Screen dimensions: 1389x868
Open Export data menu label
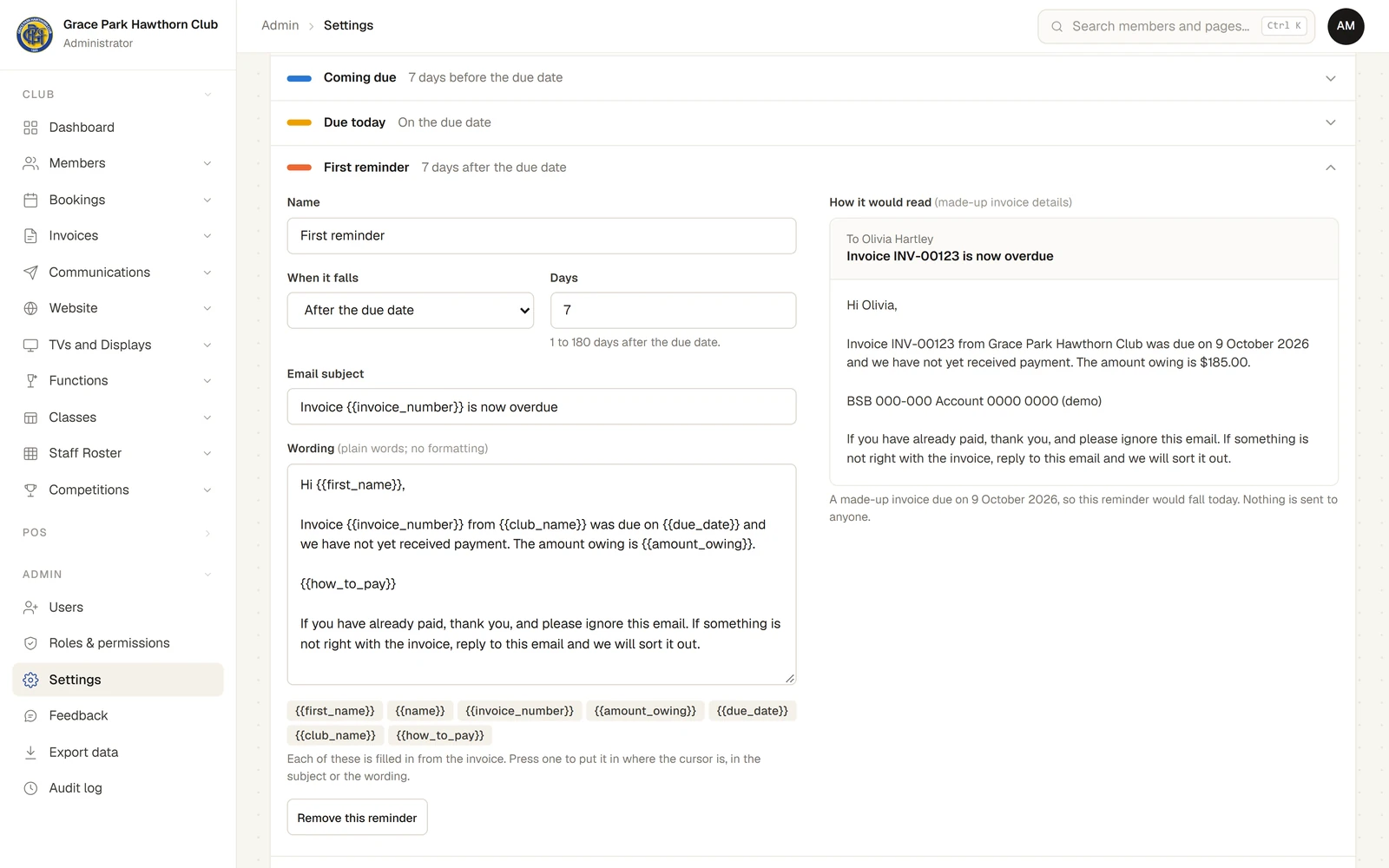click(83, 753)
